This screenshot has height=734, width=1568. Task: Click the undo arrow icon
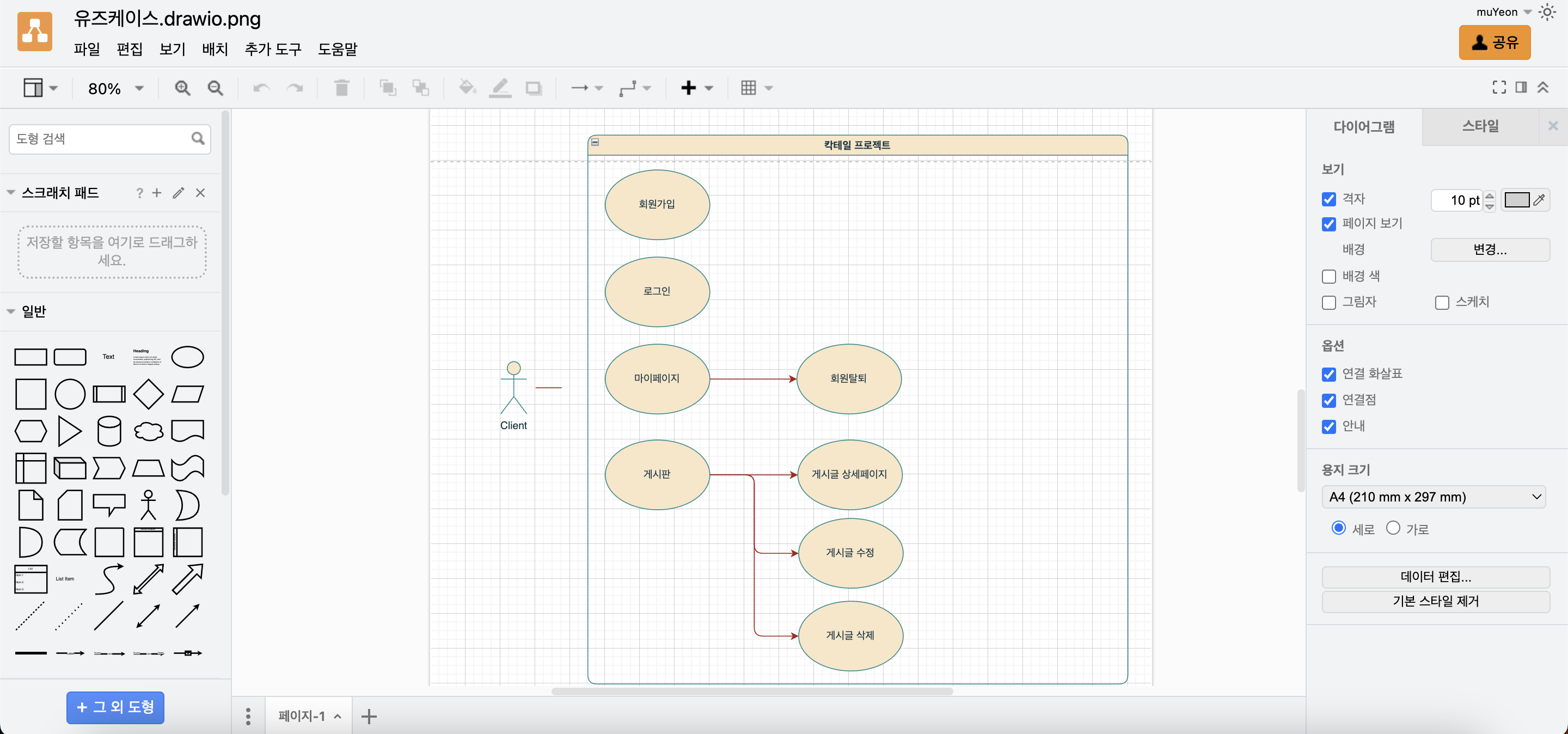click(x=262, y=88)
